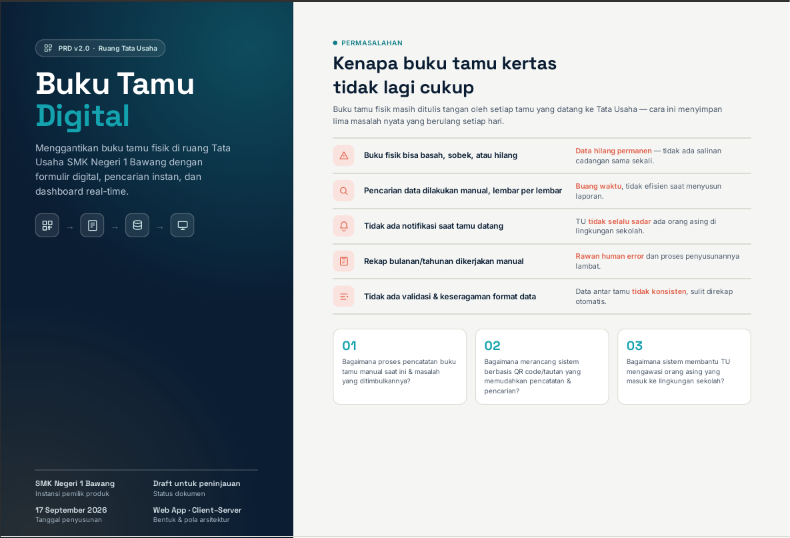Click the 'Bentuk & pola arsitektur' caption

tap(191, 520)
